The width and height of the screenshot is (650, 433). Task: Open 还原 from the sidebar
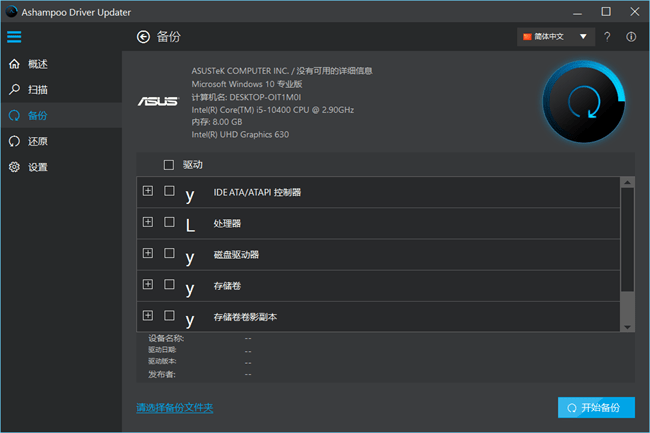(38, 141)
